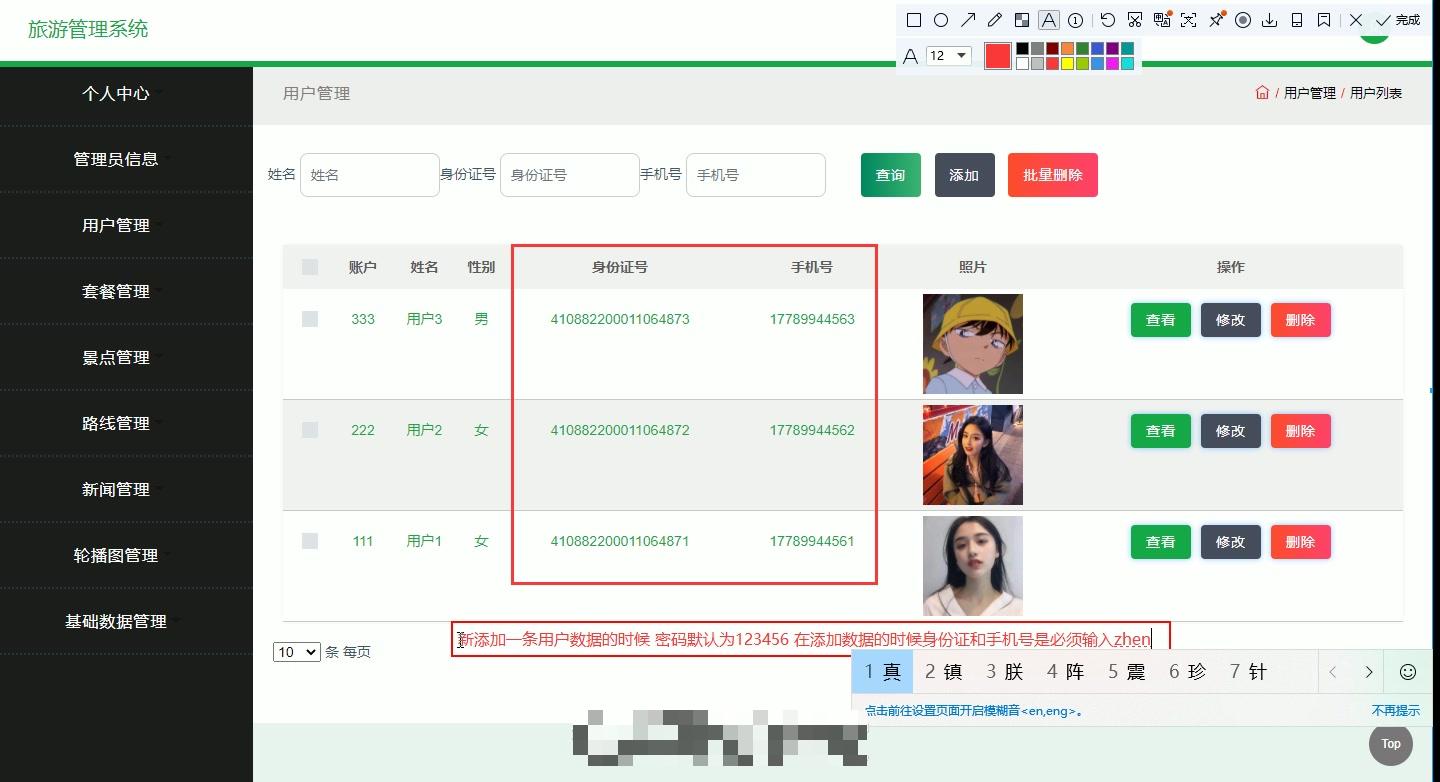
Task: Select the mosaic blur tool
Action: click(1022, 19)
